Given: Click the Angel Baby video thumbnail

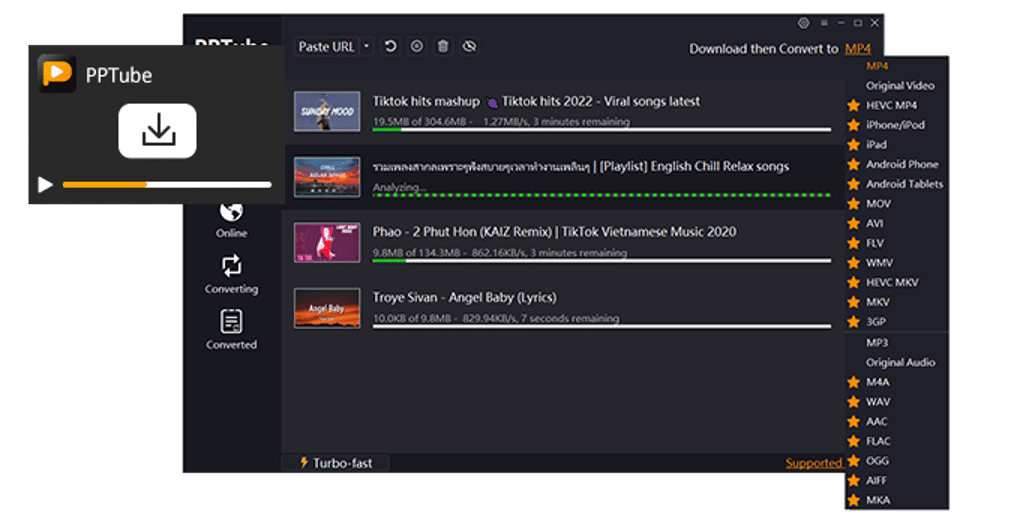Looking at the screenshot, I should [x=327, y=308].
